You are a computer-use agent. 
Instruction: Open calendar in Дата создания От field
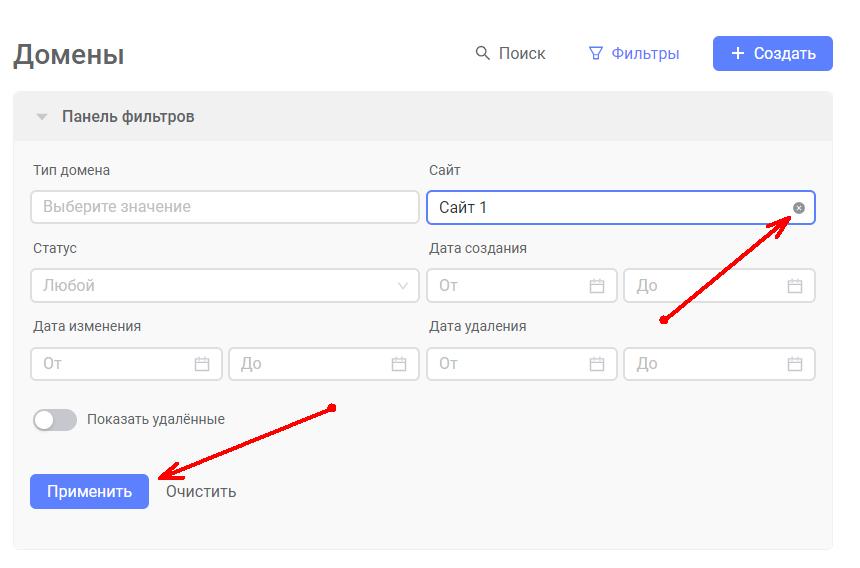click(597, 286)
